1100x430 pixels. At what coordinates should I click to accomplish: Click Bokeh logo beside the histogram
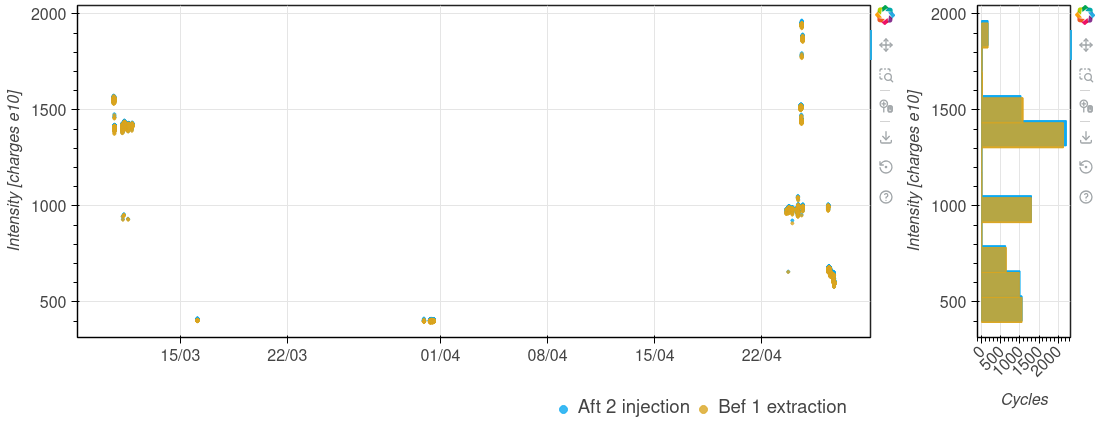[x=1086, y=15]
